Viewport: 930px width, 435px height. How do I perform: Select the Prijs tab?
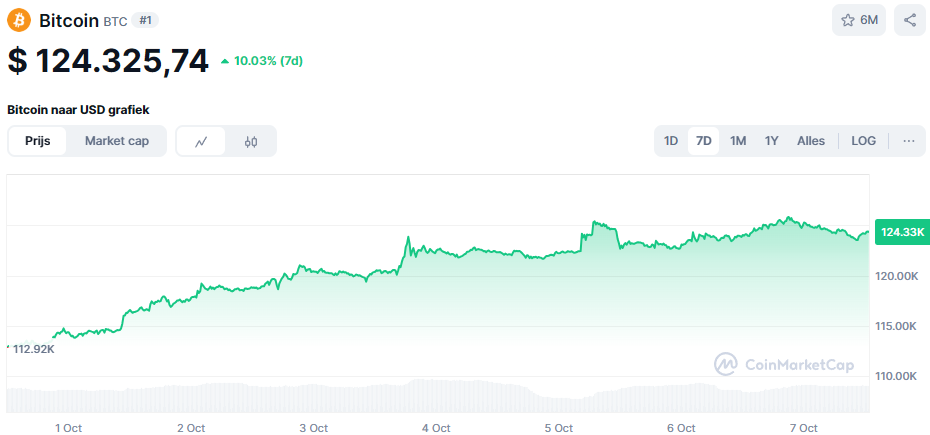point(37,141)
